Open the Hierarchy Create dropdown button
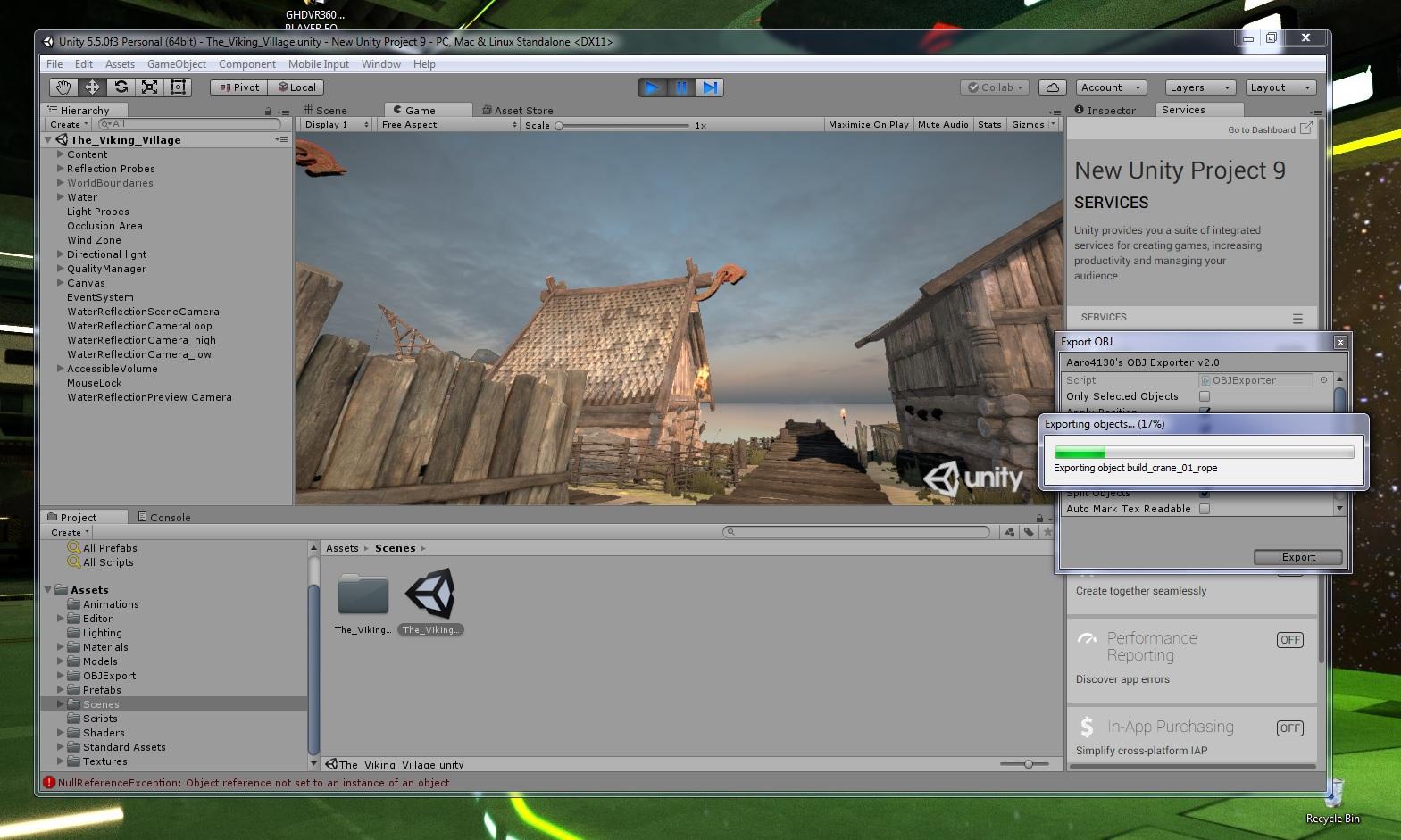Screen dimensions: 1401x840 (69, 125)
